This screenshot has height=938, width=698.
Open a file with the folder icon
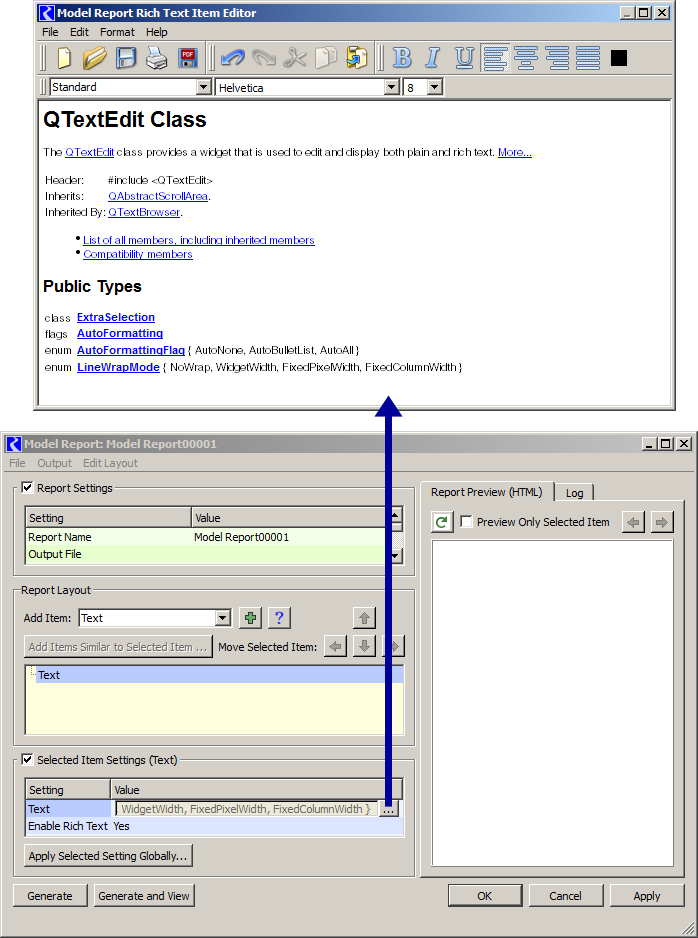95,58
